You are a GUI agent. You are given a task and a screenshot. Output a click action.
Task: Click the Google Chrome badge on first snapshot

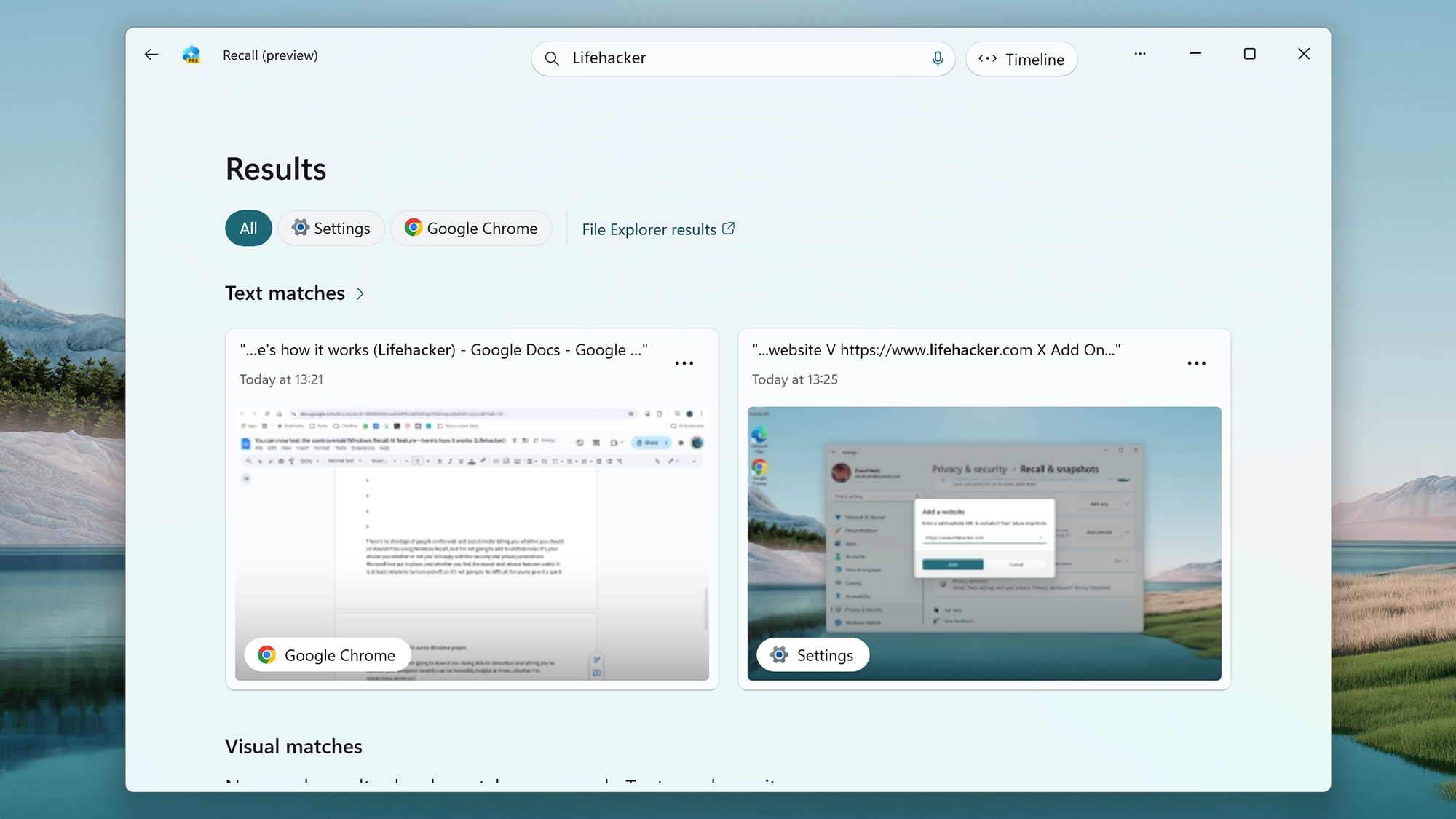point(328,655)
